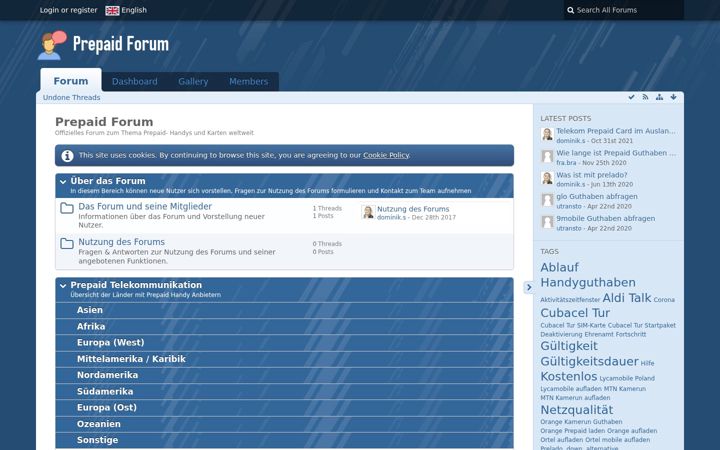The height and width of the screenshot is (450, 720).
Task: Open Das Forum und seine Mitglieder board
Action: [145, 207]
